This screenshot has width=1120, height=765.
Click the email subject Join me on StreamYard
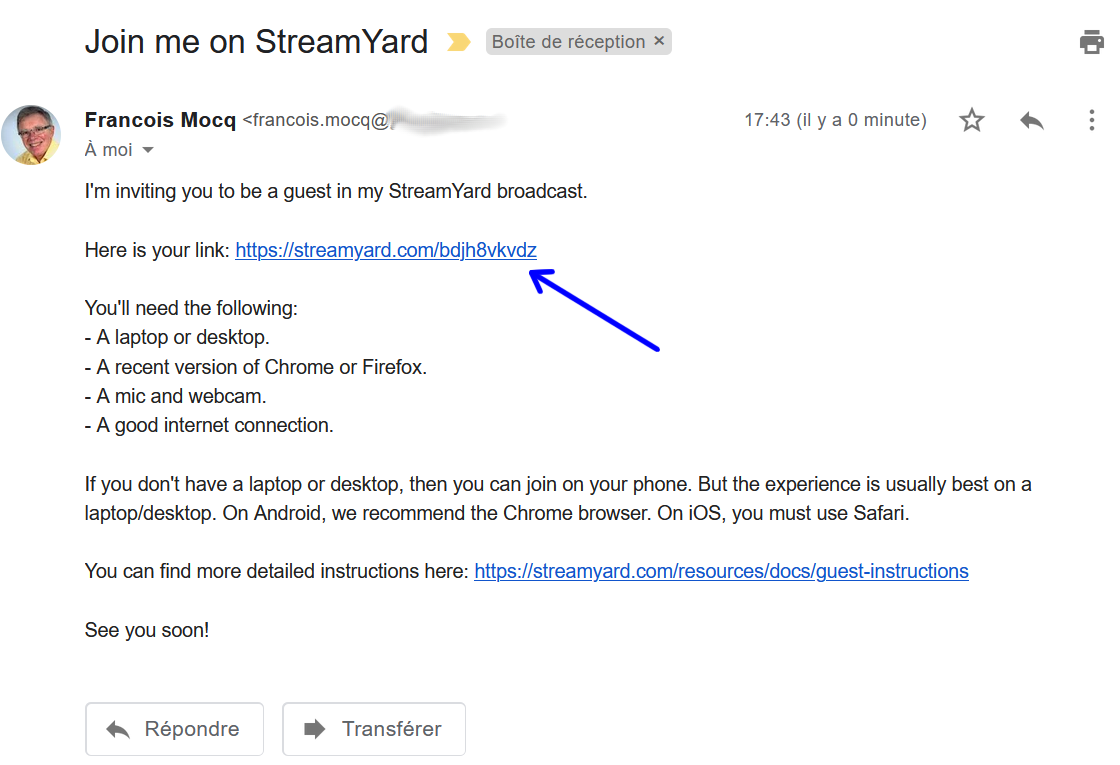pyautogui.click(x=256, y=41)
